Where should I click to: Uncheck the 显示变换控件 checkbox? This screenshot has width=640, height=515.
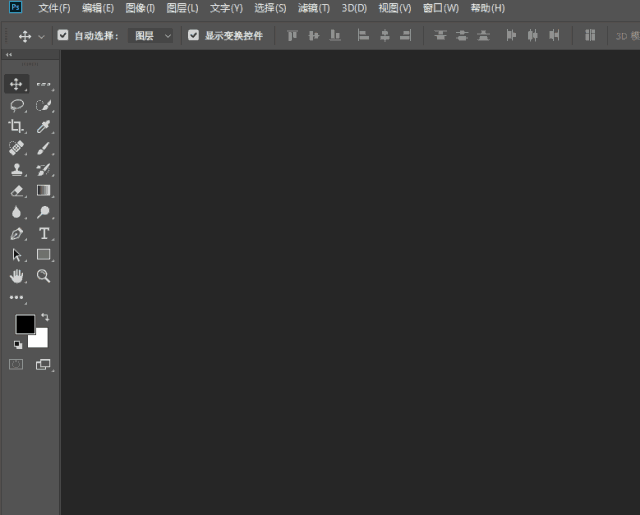(193, 35)
